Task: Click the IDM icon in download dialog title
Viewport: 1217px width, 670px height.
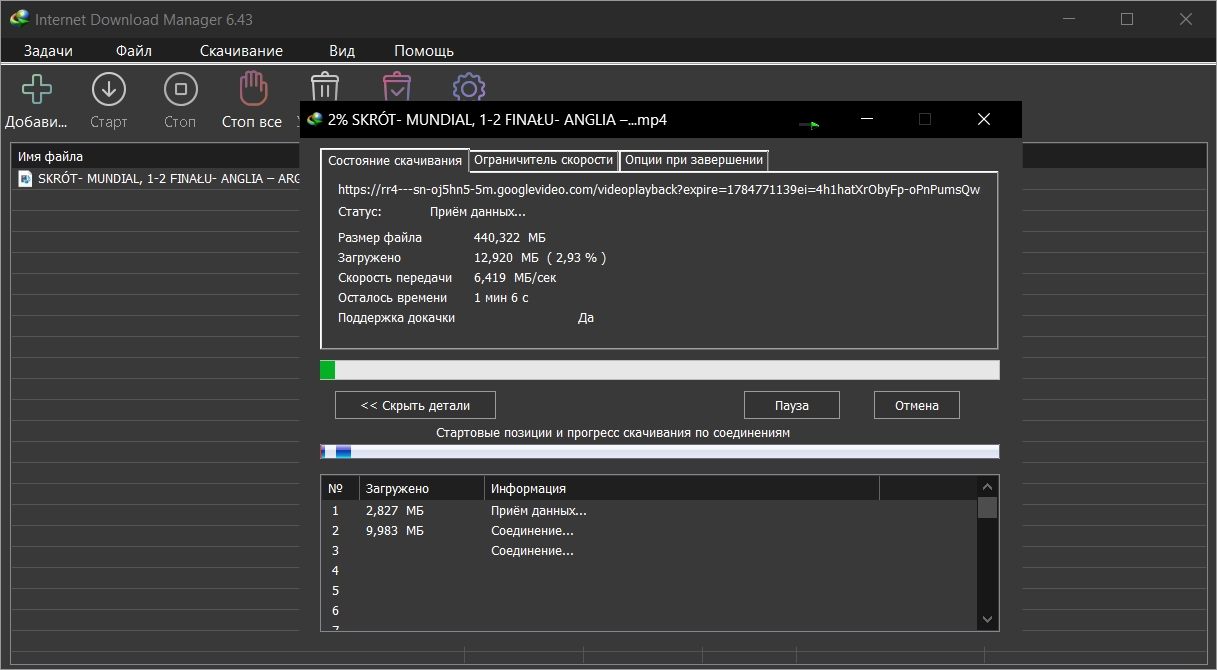Action: [316, 119]
